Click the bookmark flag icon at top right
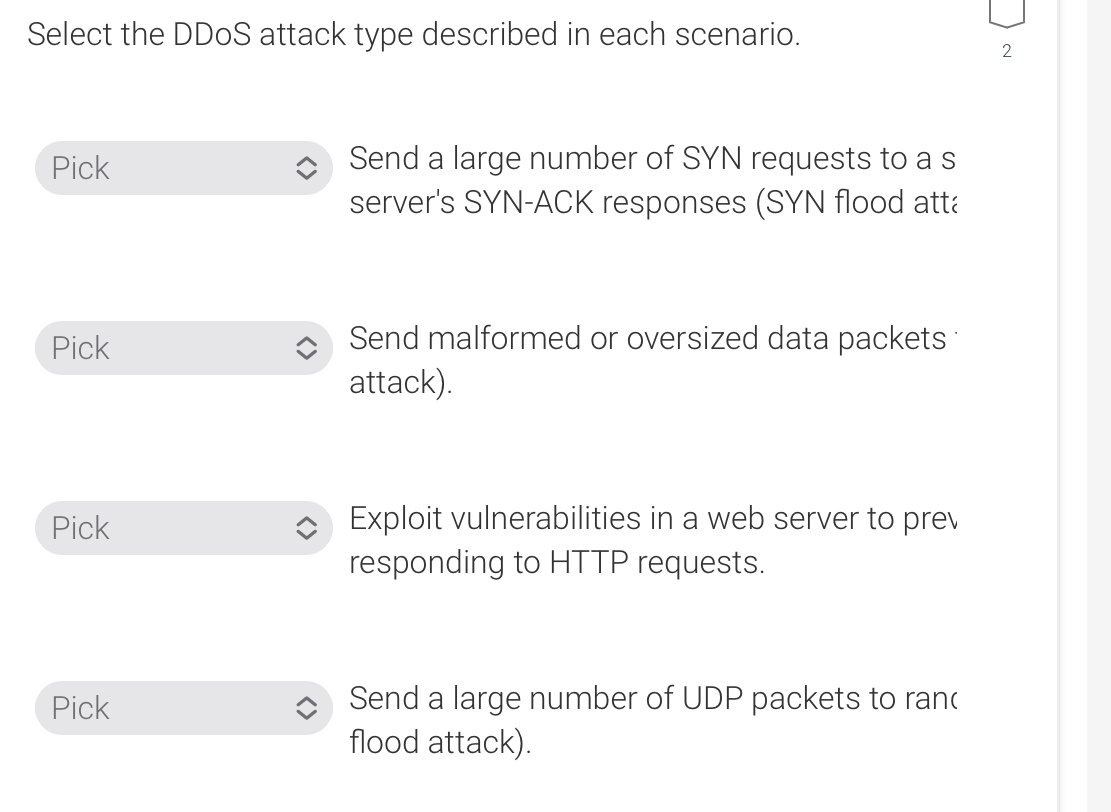The image size is (1111, 812). click(x=1006, y=12)
